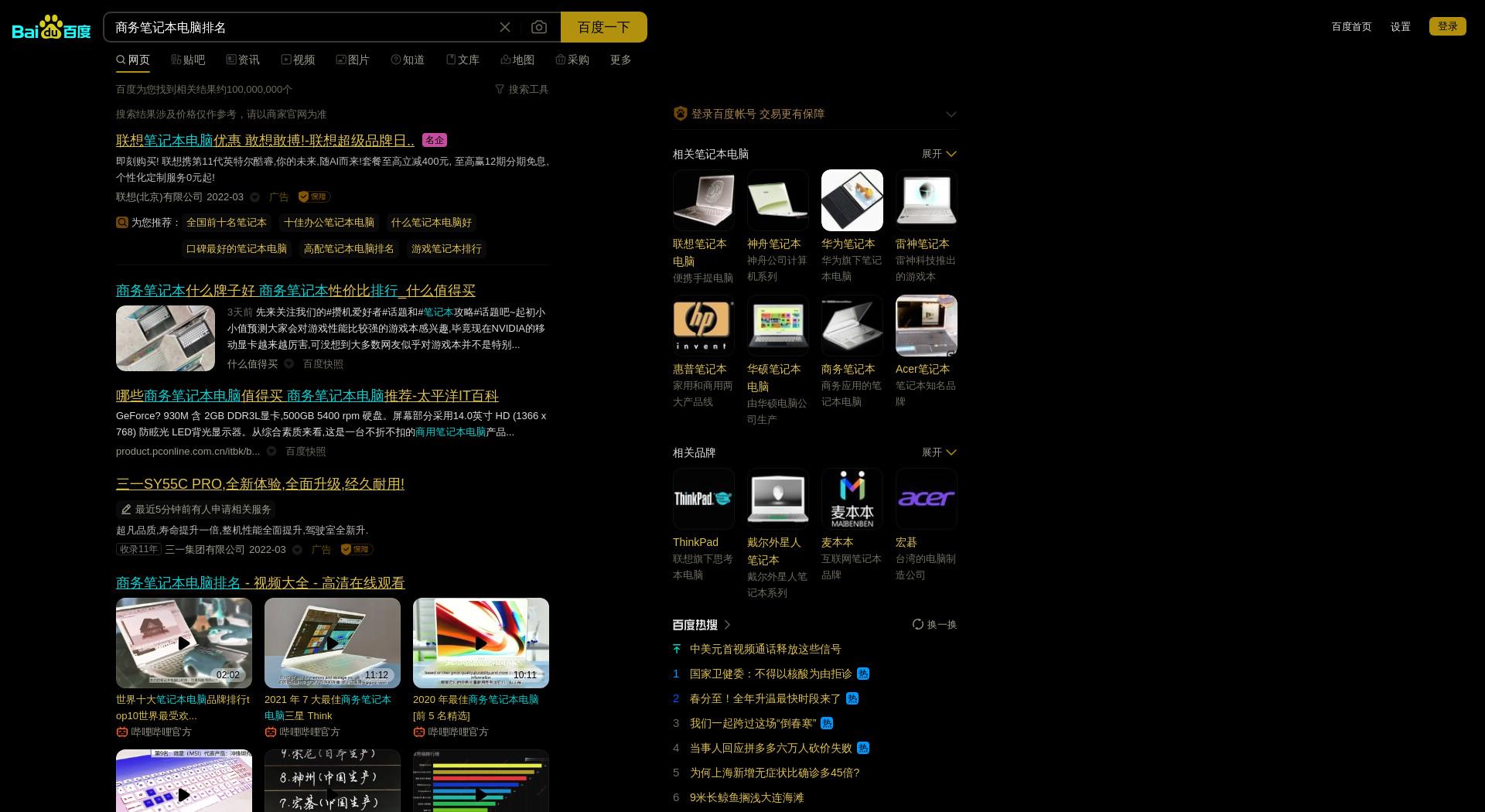1485x812 pixels.
Task: Open 百度热搜 heading link
Action: click(x=702, y=624)
